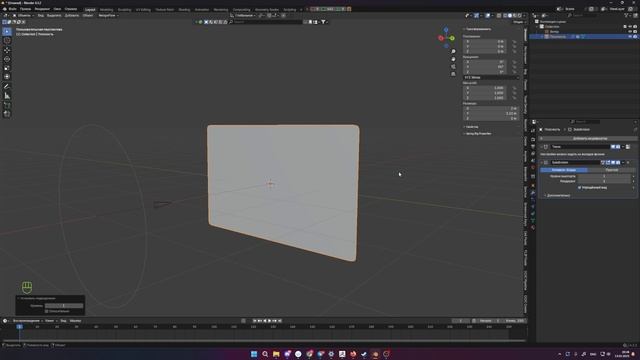The image size is (640, 360).
Task: Open Windows taskbar search
Action: [x=265, y=354]
